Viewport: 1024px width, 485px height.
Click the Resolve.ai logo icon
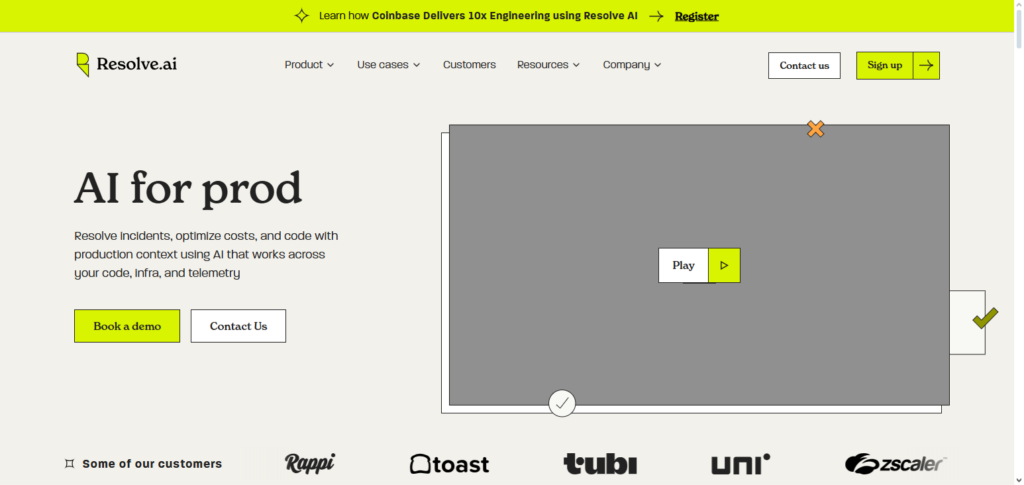click(83, 65)
